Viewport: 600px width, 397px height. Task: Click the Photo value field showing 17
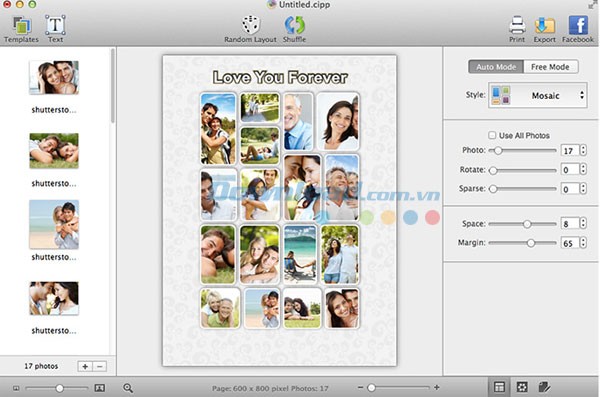[570, 150]
